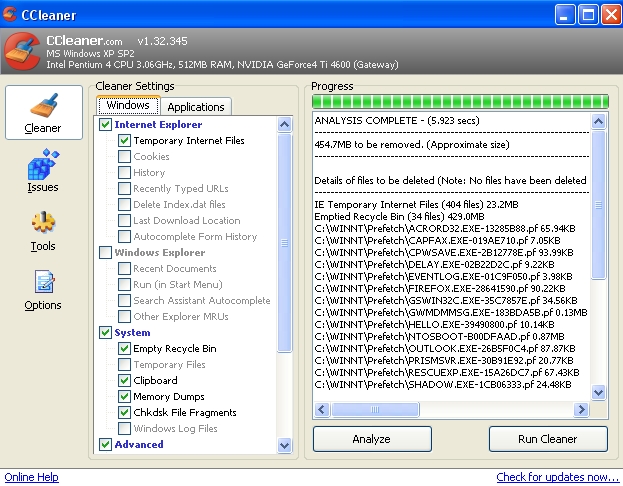Image resolution: width=623 pixels, height=486 pixels.
Task: Uncheck Temporary Internet Files
Action: [124, 141]
